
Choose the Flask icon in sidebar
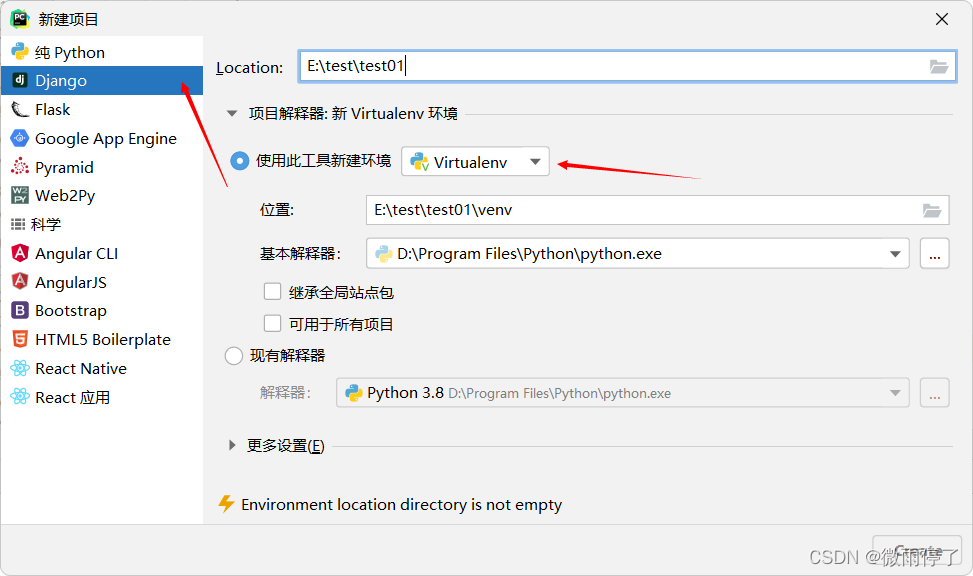coord(20,109)
